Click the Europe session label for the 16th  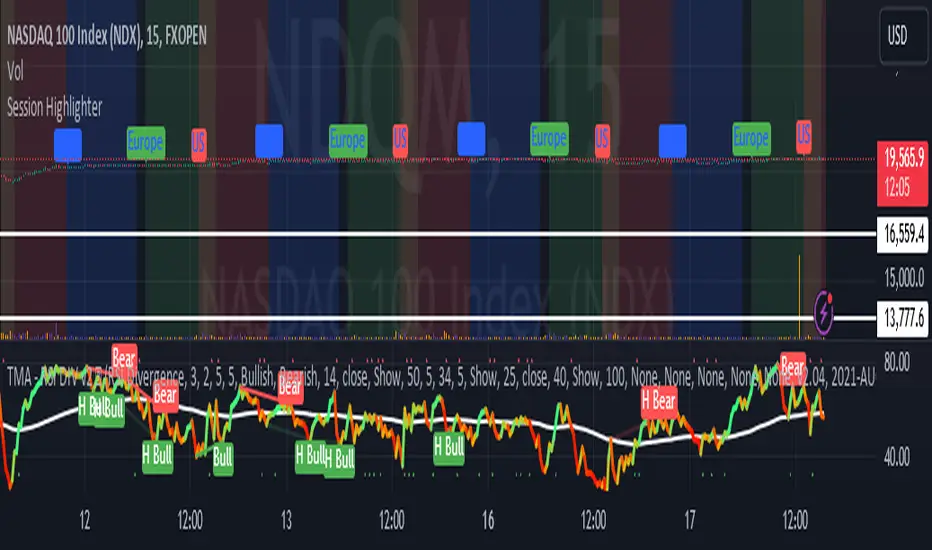[x=549, y=139]
